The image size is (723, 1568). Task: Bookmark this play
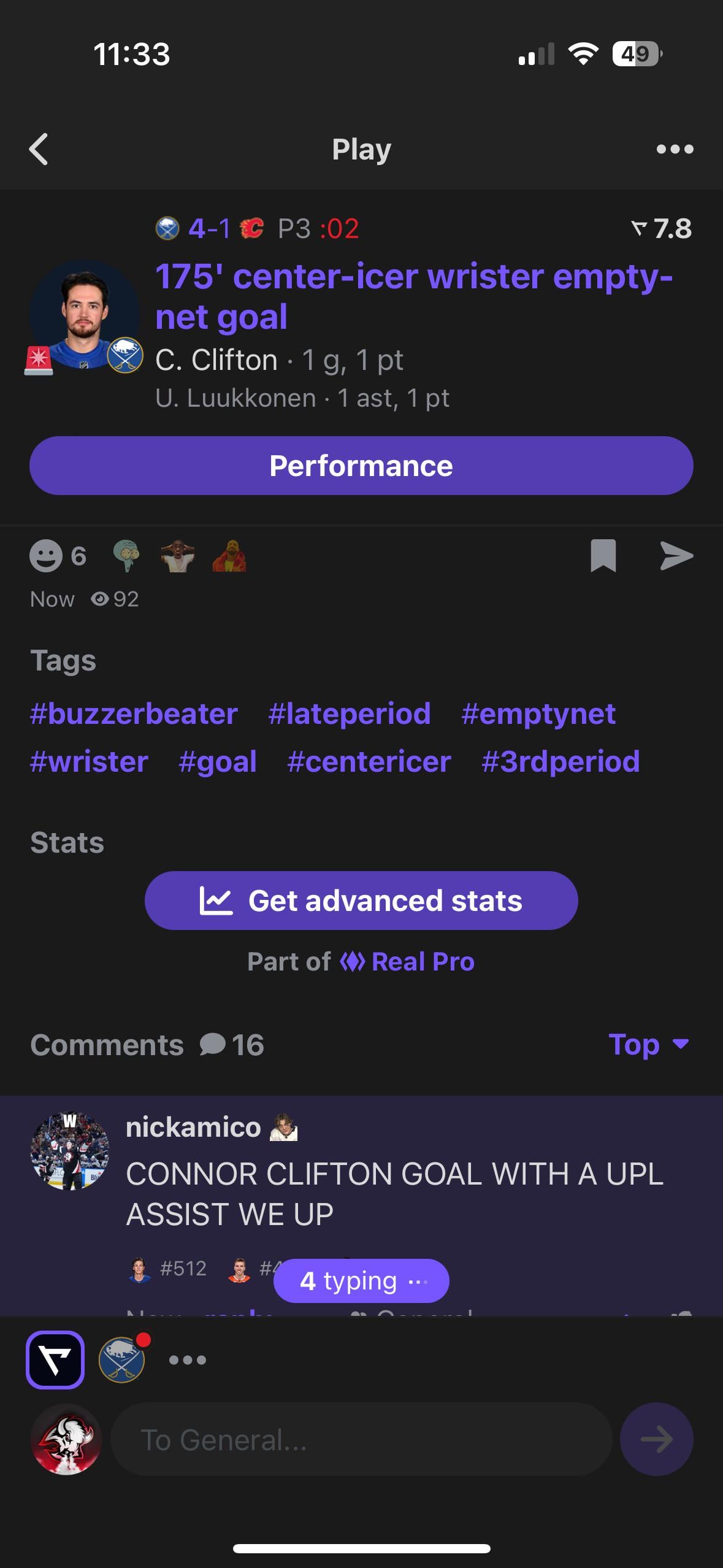[603, 556]
